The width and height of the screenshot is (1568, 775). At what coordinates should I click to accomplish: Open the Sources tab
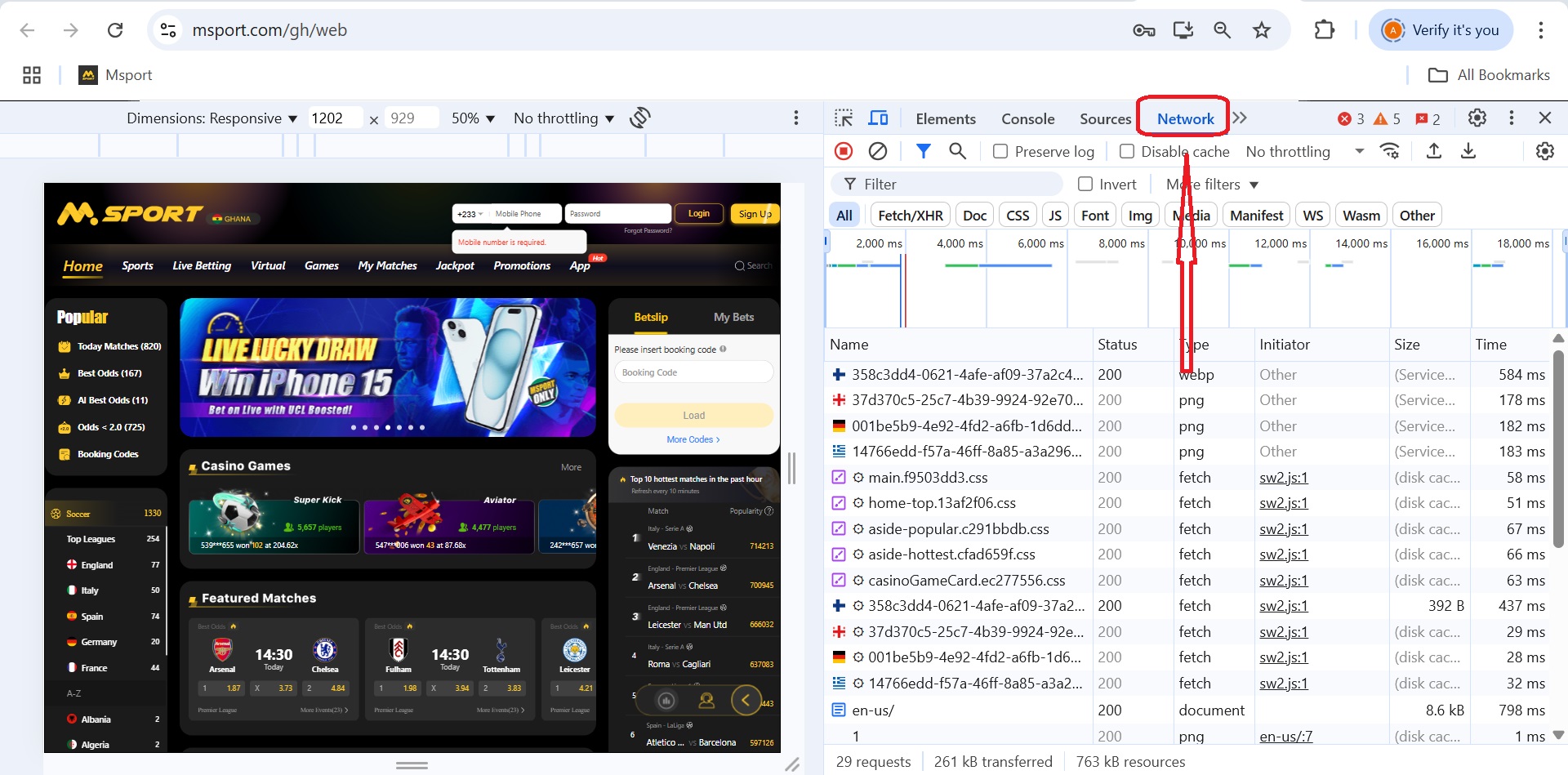(x=1105, y=119)
